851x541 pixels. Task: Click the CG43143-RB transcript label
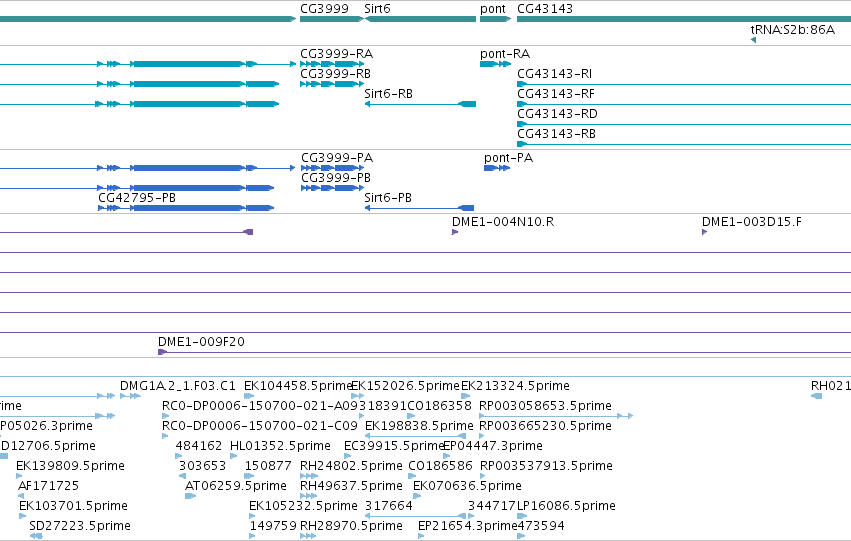click(556, 134)
